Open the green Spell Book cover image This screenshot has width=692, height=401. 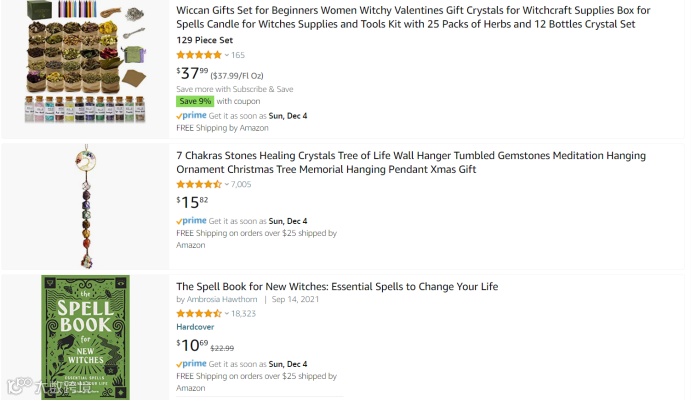point(85,338)
